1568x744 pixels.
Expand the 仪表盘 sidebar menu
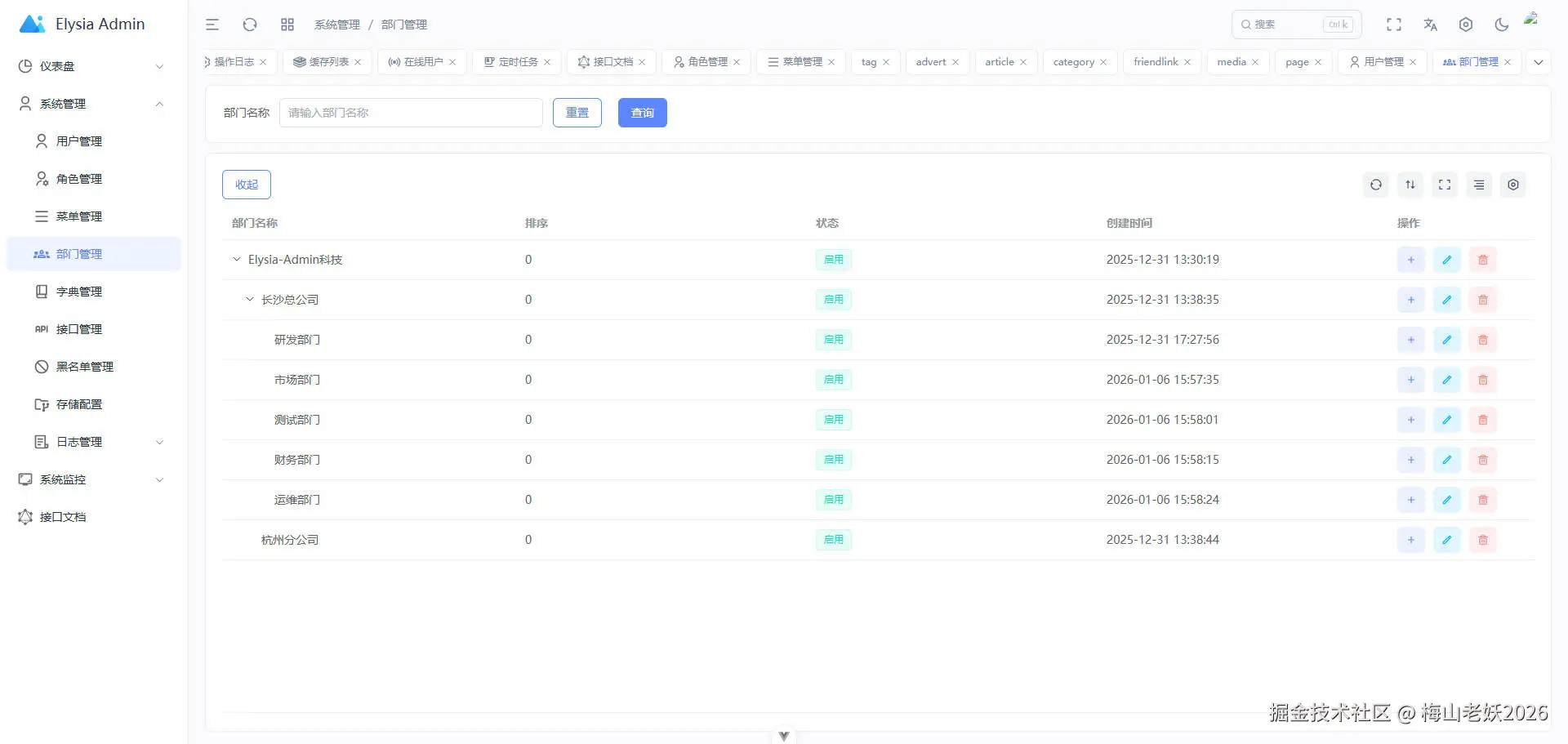pyautogui.click(x=93, y=66)
